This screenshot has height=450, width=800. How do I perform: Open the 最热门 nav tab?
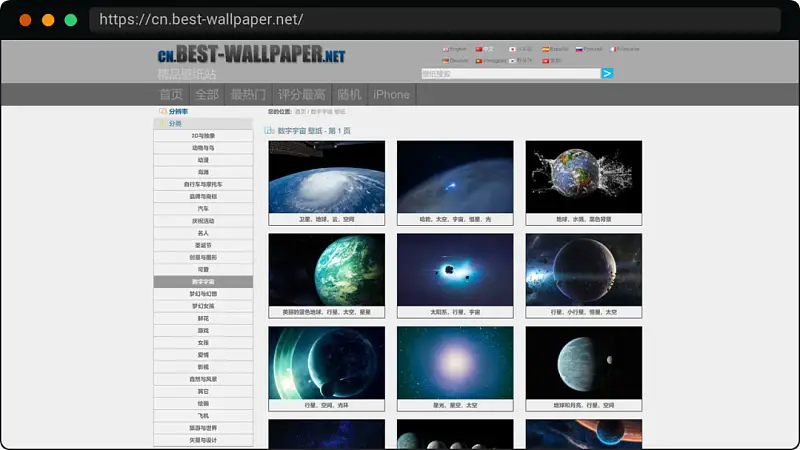tap(248, 94)
